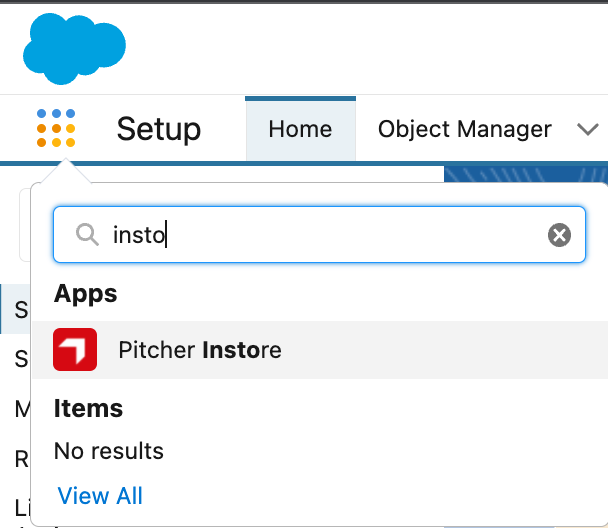Viewport: 608px width, 528px height.
Task: Click the View All link
Action: click(x=100, y=496)
